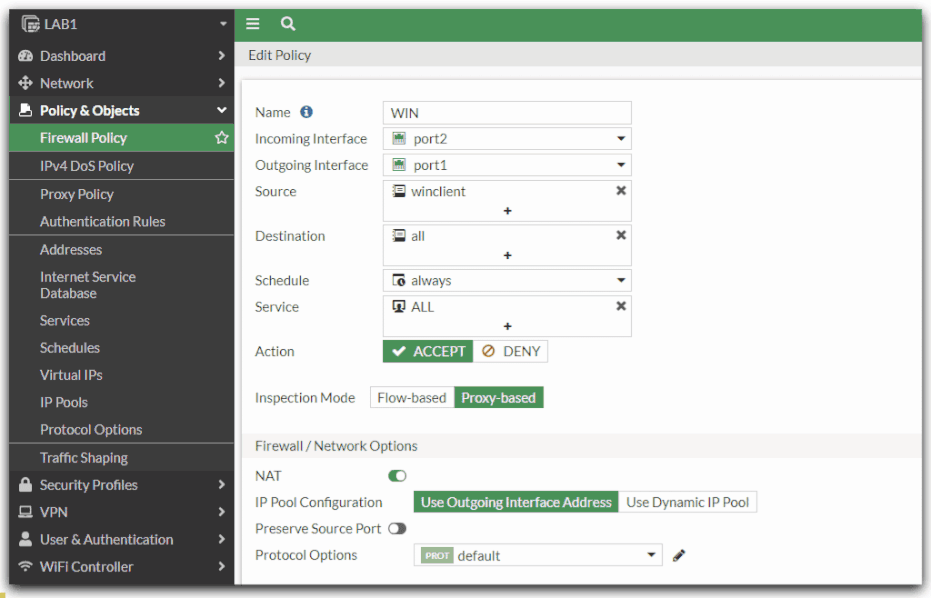Set the policy action to DENY

(511, 351)
